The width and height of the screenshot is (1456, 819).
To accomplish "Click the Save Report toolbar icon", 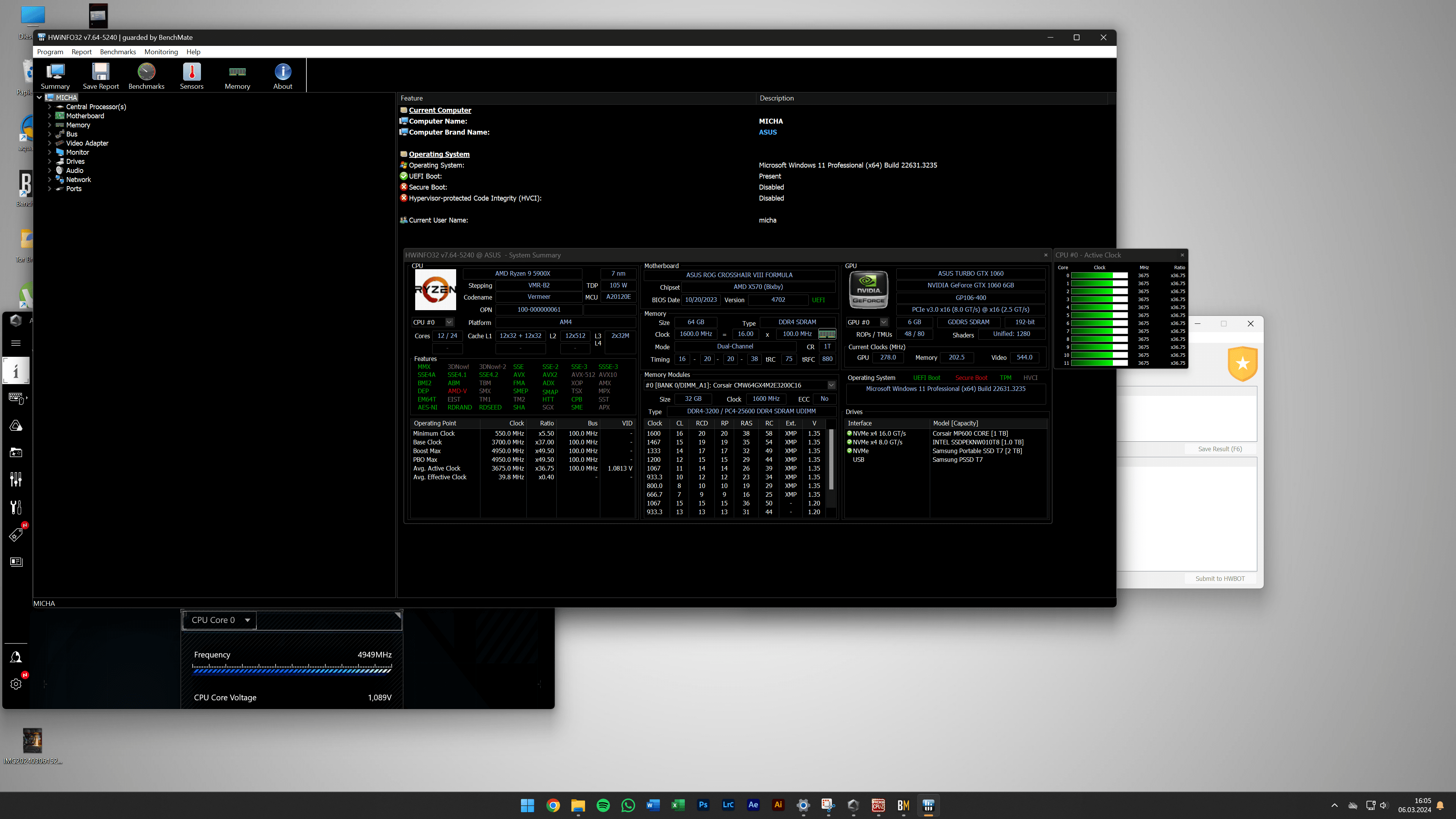I will [100, 76].
